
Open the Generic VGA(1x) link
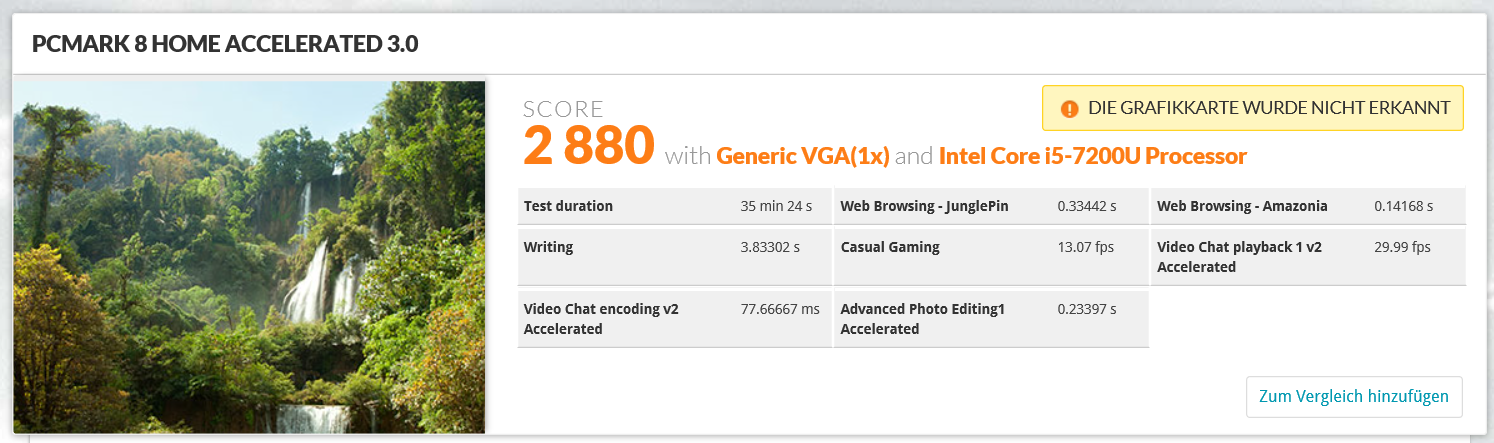803,156
